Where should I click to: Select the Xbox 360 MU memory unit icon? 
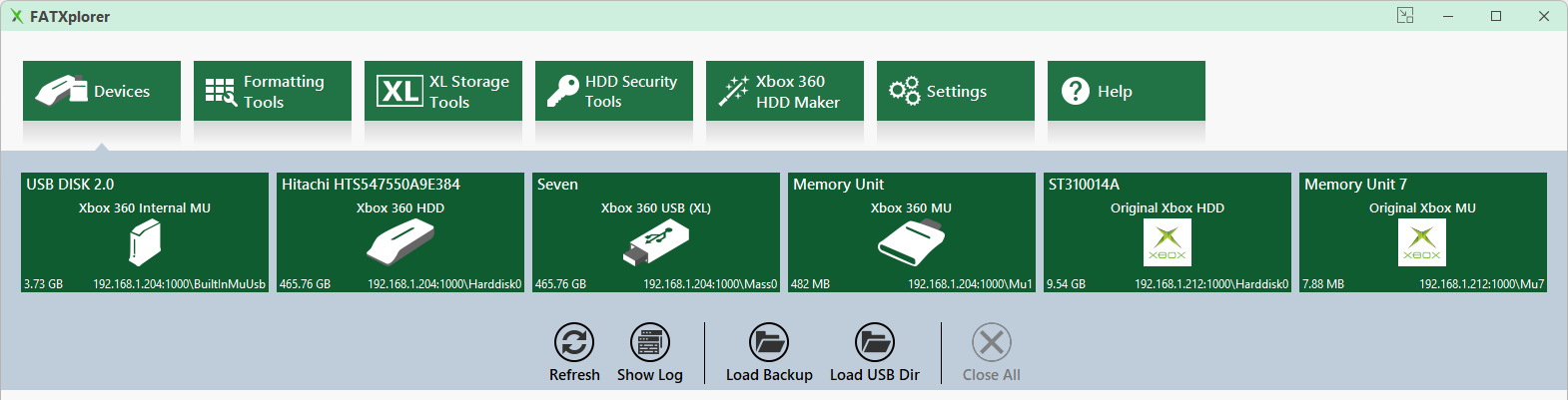912,242
